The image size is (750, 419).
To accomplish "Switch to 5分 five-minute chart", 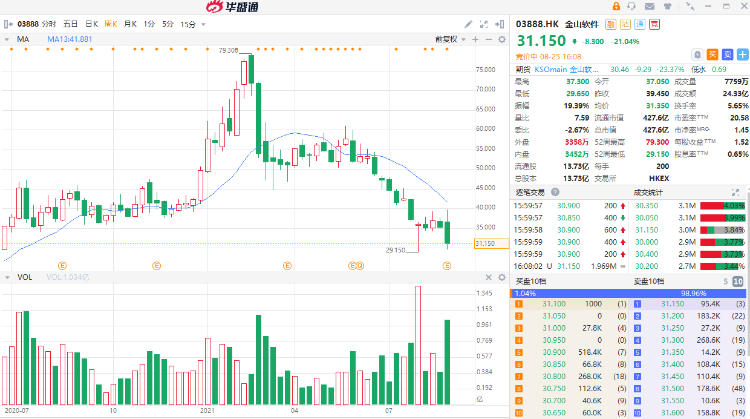I will pyautogui.click(x=167, y=24).
